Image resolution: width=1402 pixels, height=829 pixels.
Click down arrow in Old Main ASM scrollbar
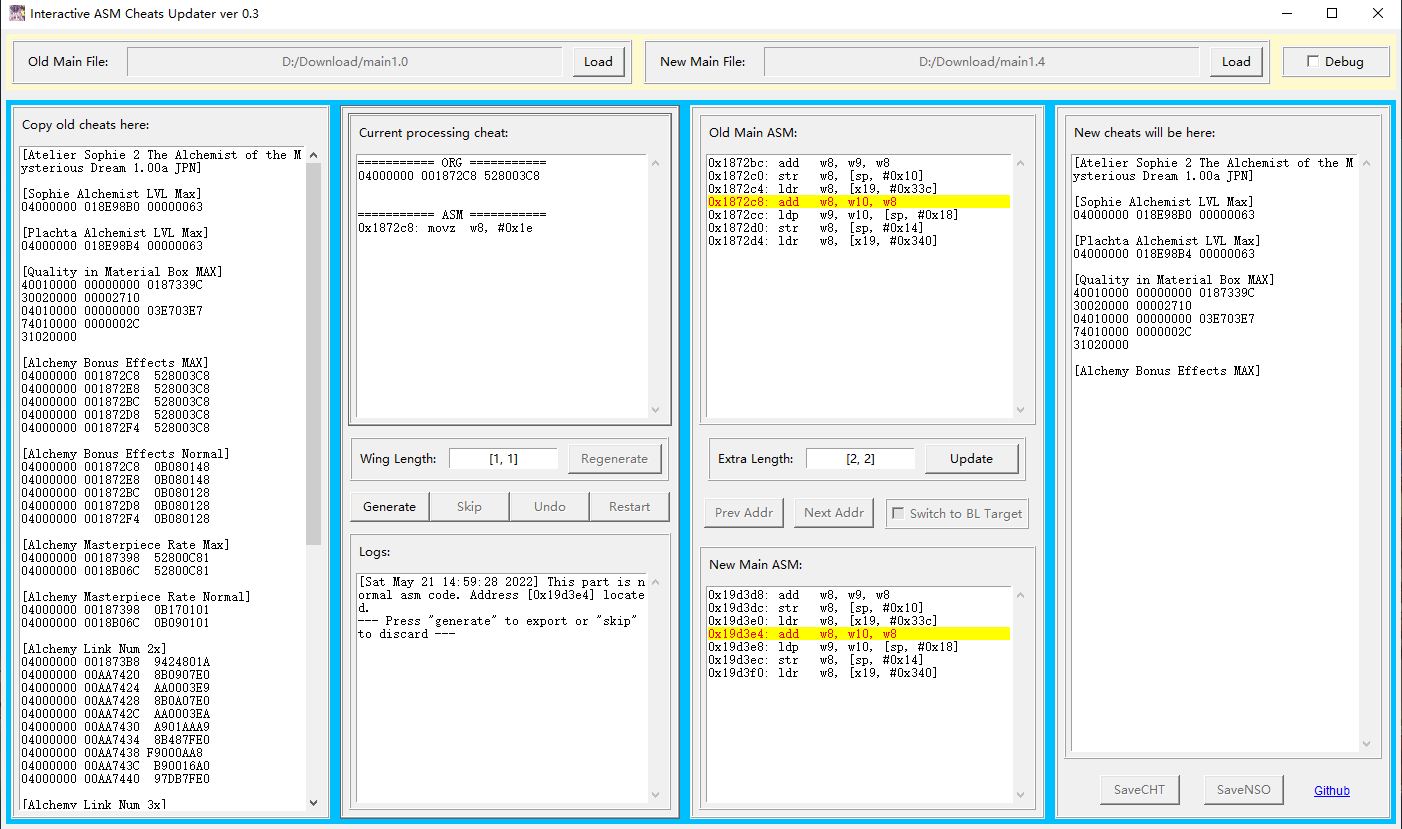[x=1019, y=409]
